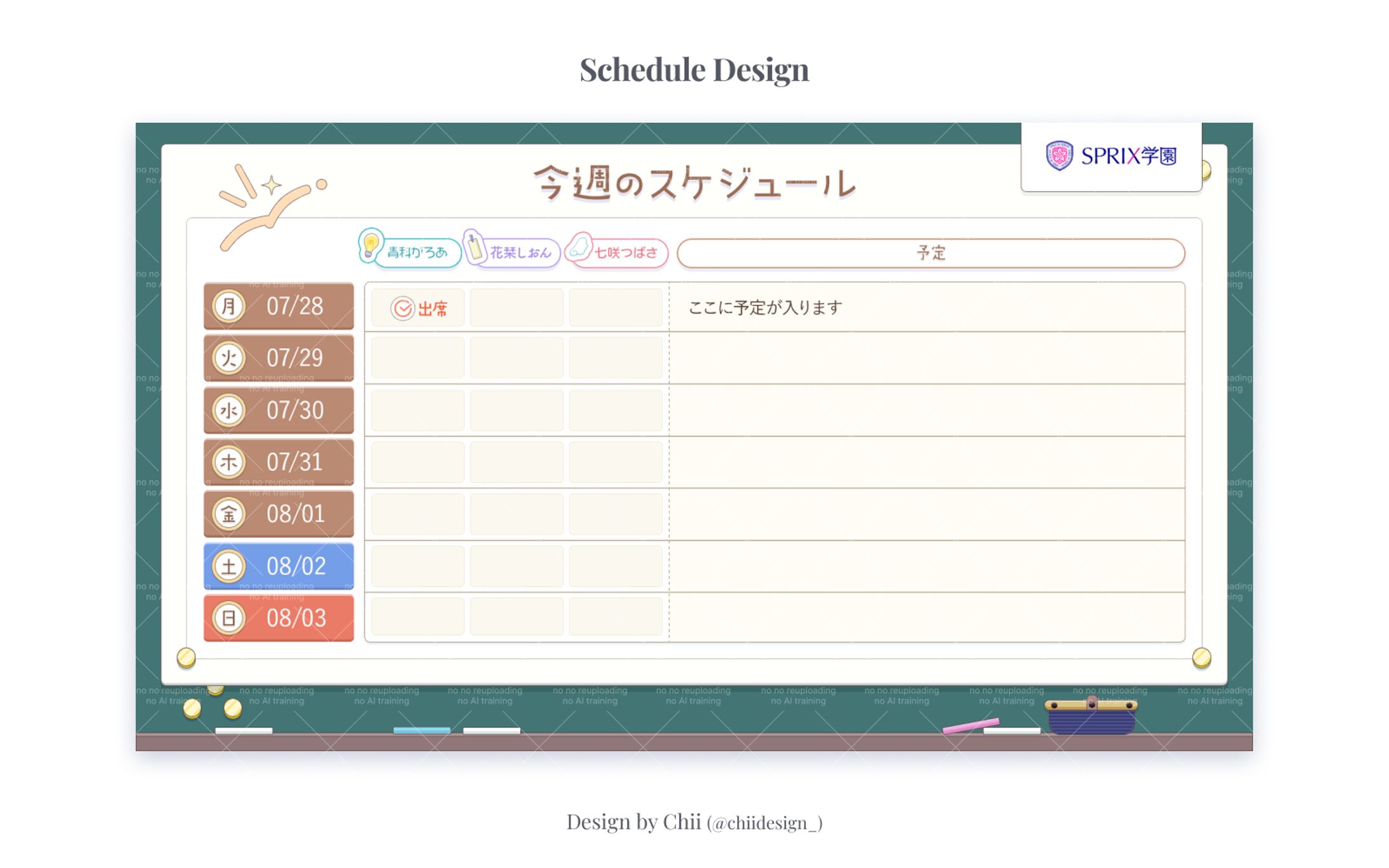Select the 予定 column header

pos(930,252)
